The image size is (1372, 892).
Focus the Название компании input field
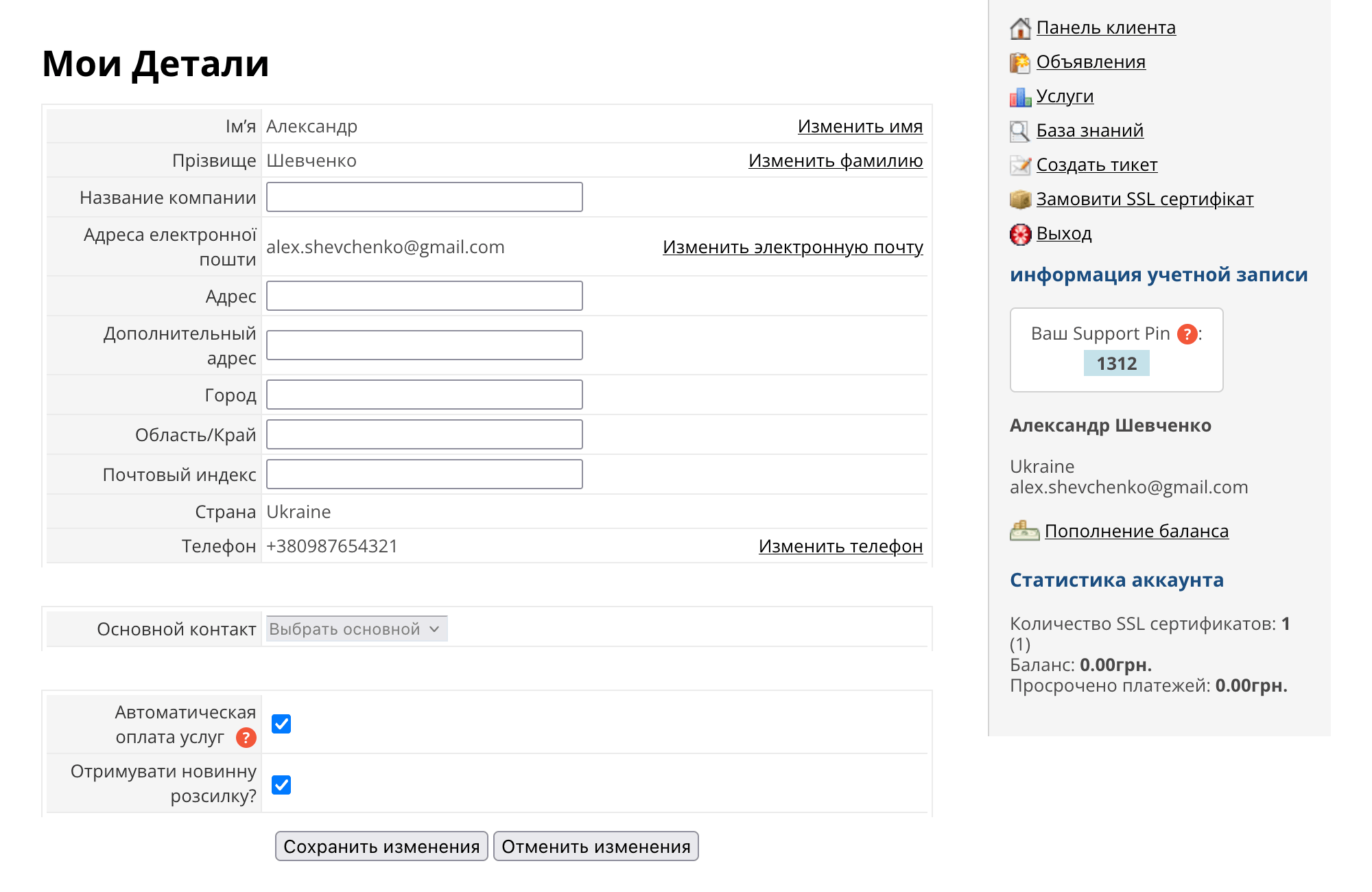[x=425, y=197]
